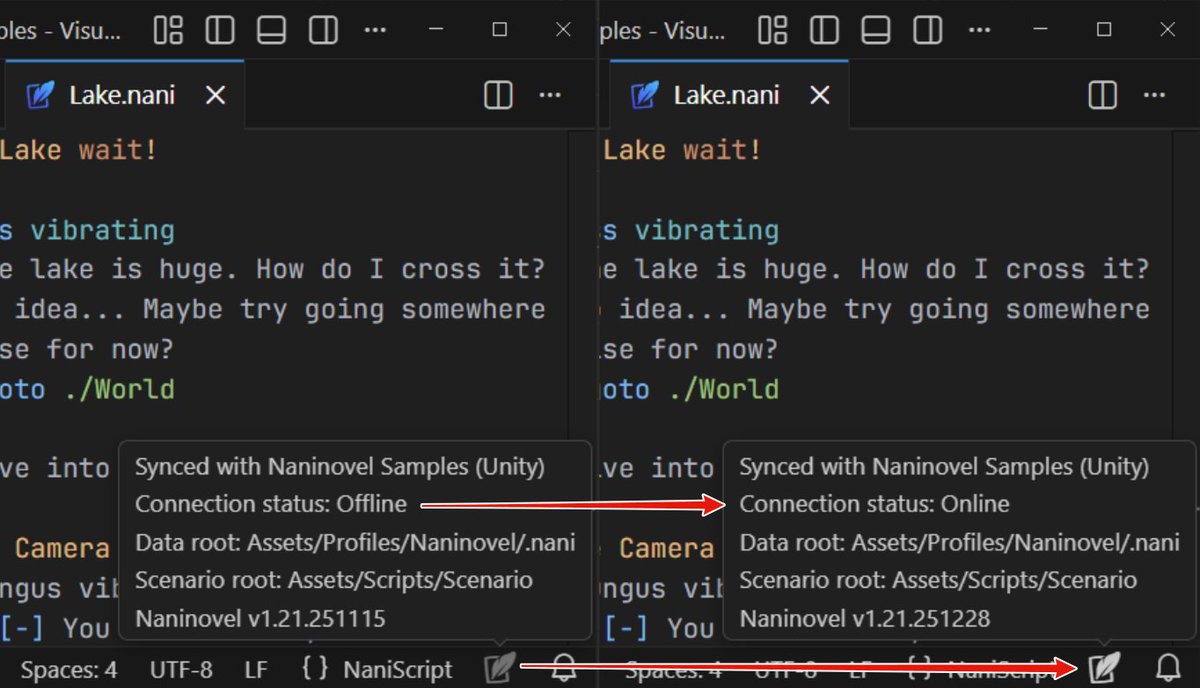The height and width of the screenshot is (688, 1200).
Task: Click the dimmed Naninovel feather status icon
Action: click(x=498, y=666)
